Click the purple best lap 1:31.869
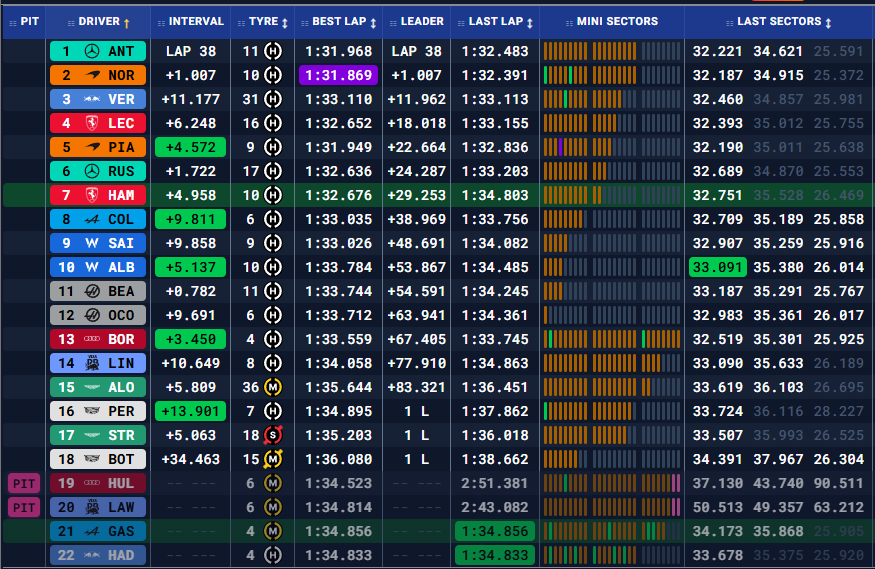 pos(339,75)
